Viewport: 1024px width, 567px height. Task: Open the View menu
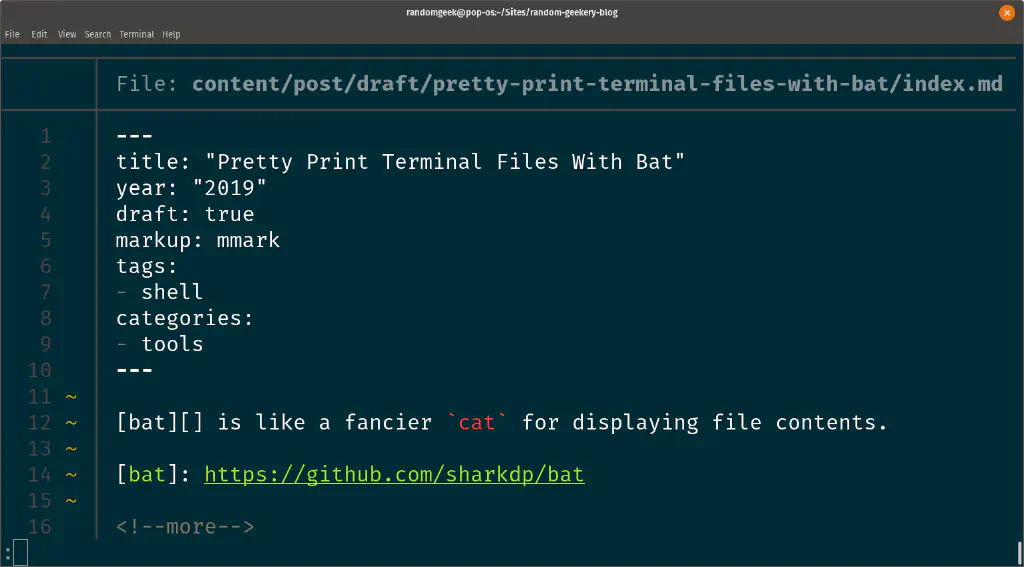(67, 34)
